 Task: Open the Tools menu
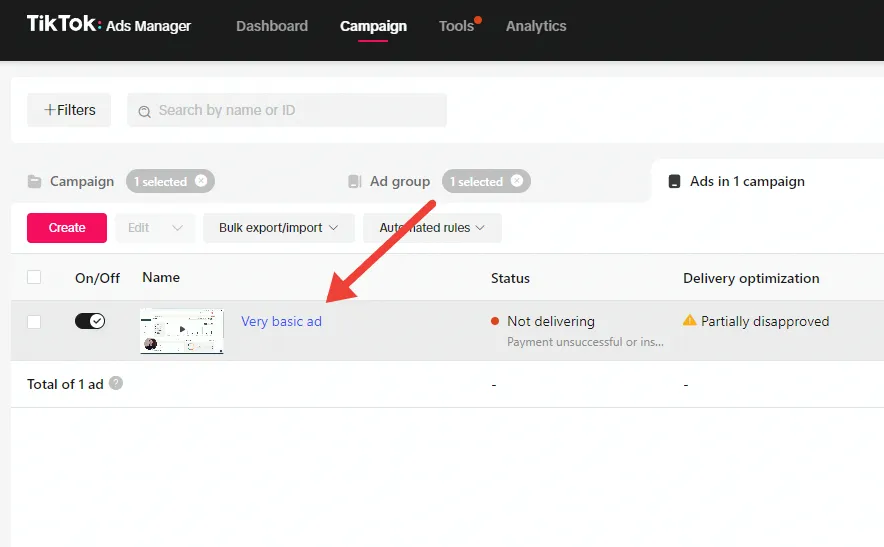pos(456,26)
